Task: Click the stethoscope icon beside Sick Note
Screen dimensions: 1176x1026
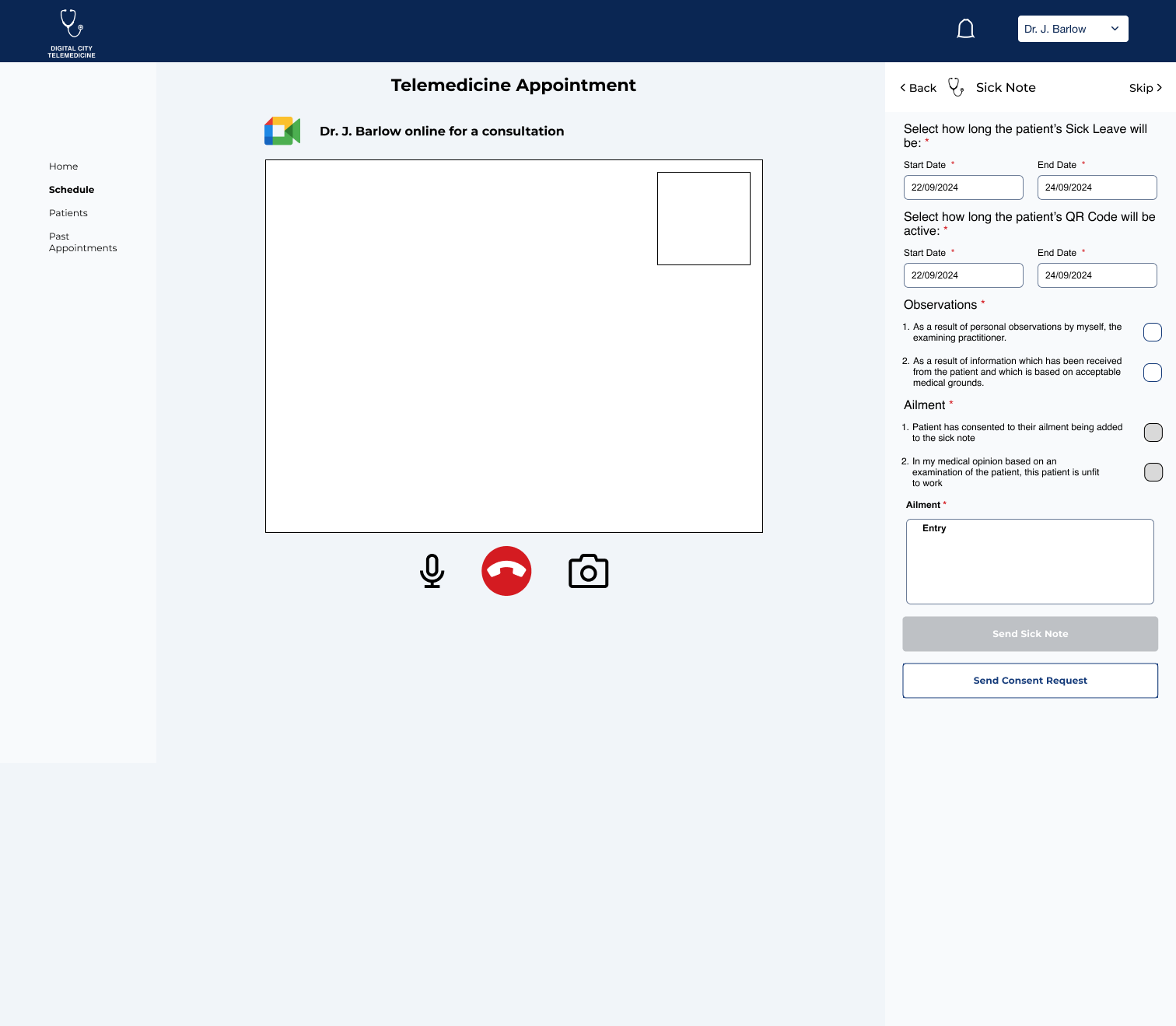Action: click(956, 87)
